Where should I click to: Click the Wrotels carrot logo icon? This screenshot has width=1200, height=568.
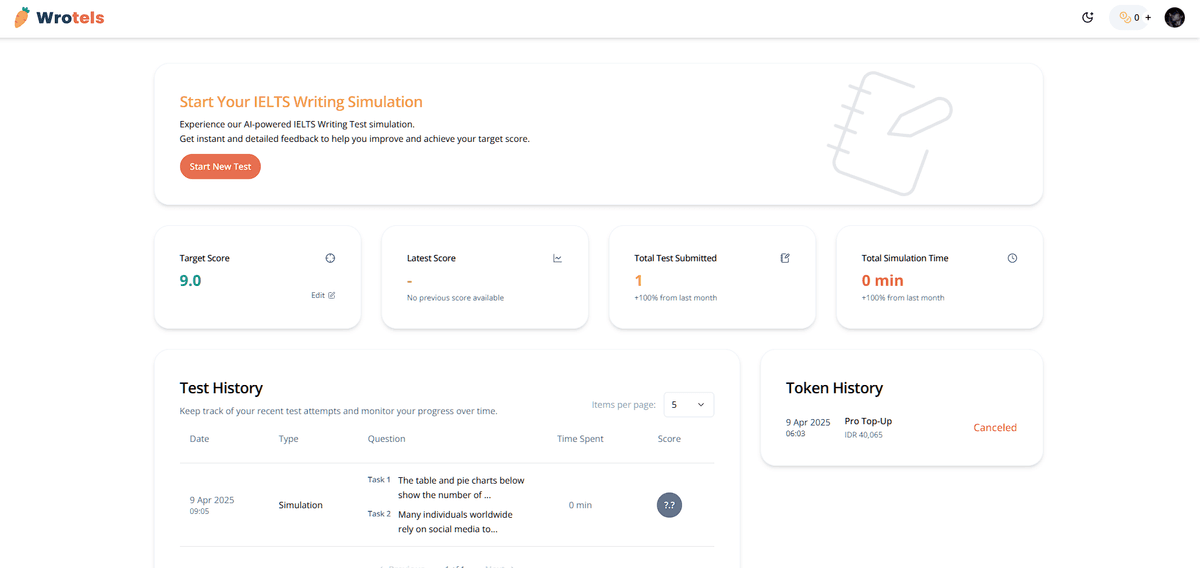(x=22, y=17)
